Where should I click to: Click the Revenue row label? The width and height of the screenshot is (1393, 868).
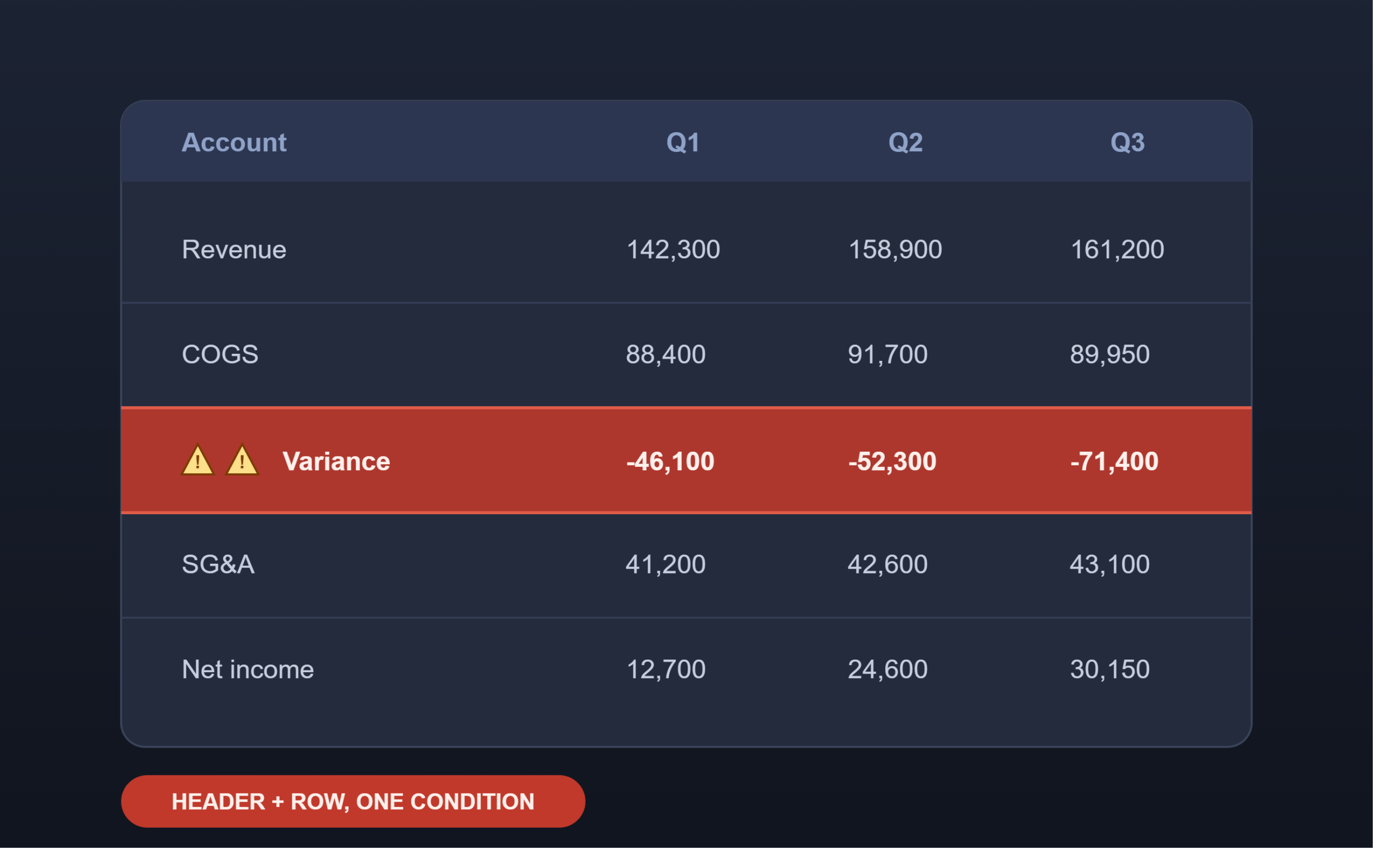pos(234,250)
